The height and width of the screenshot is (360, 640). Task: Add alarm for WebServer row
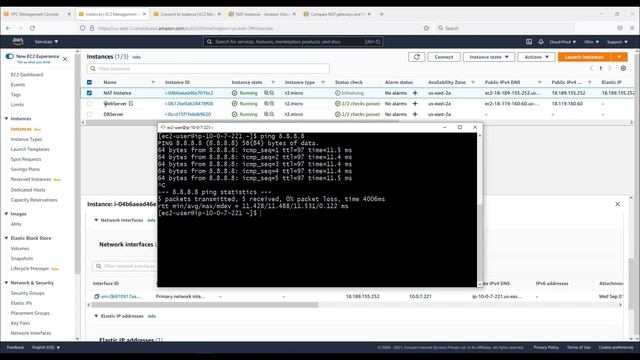(415, 104)
